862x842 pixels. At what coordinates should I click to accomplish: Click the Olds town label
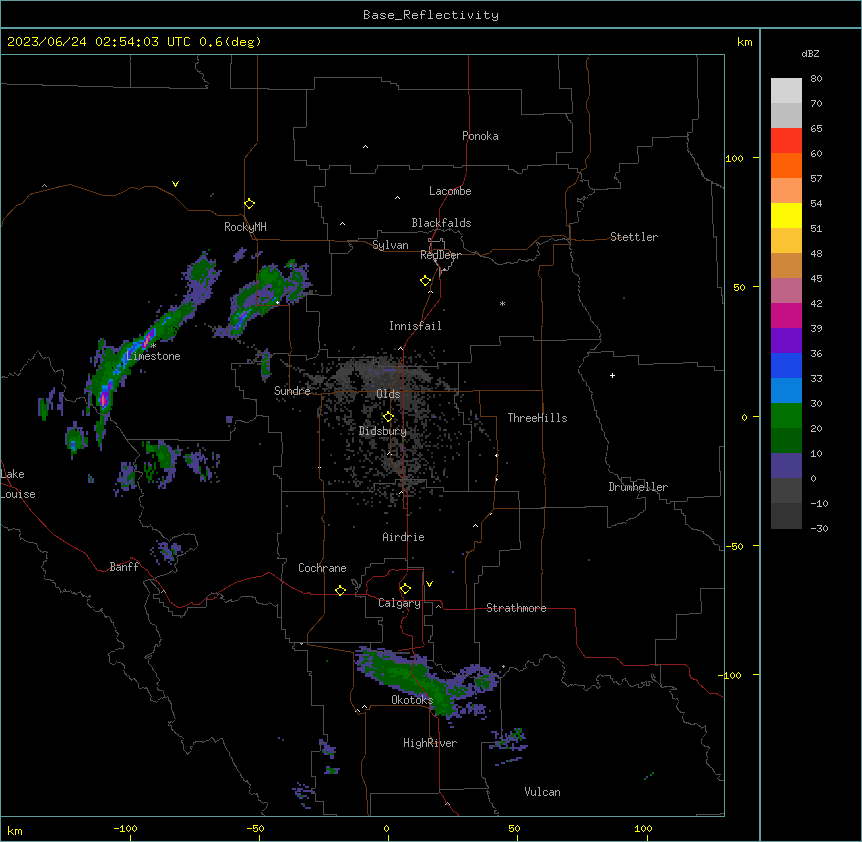click(388, 394)
